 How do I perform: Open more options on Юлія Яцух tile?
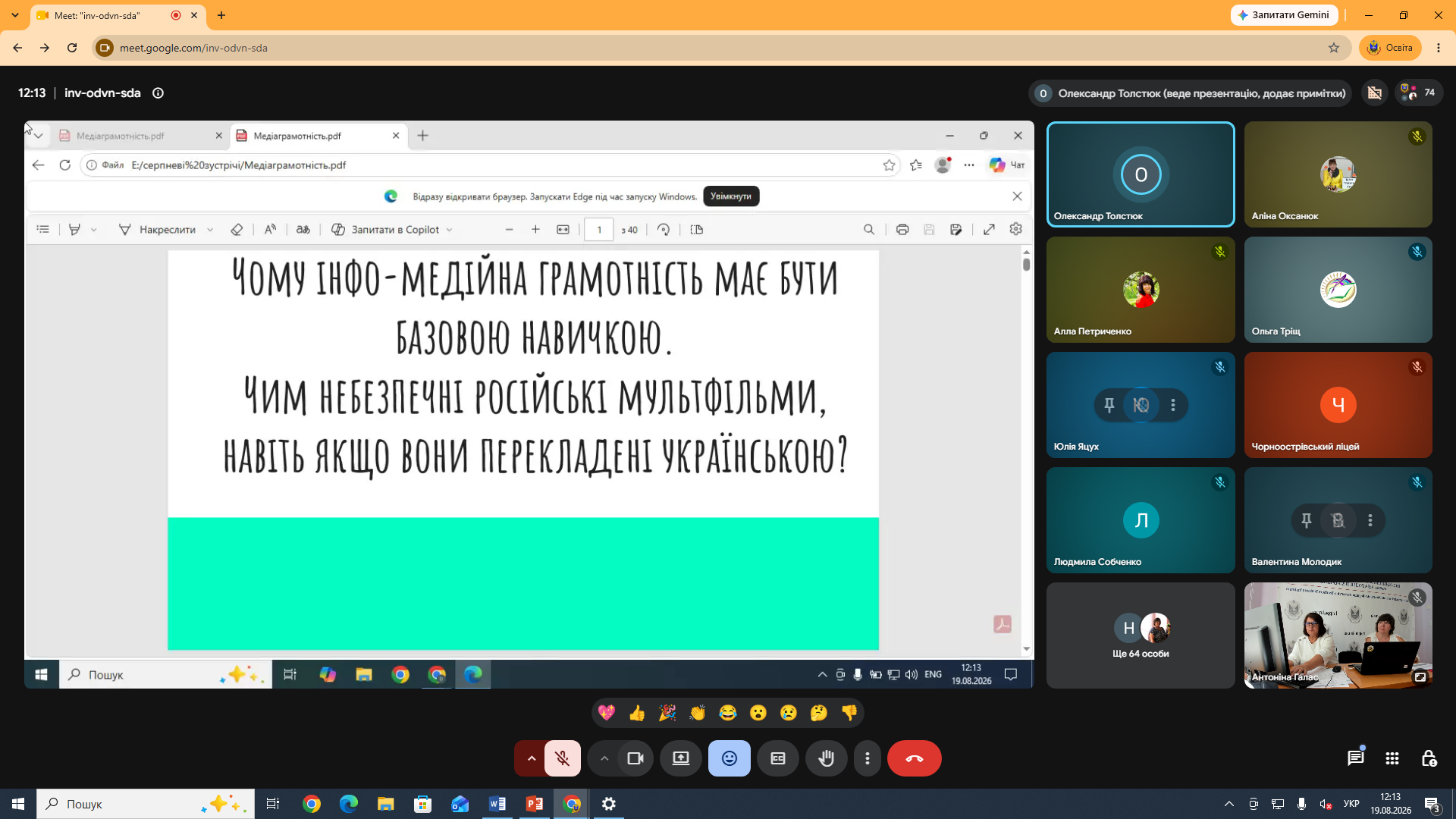pos(1173,405)
